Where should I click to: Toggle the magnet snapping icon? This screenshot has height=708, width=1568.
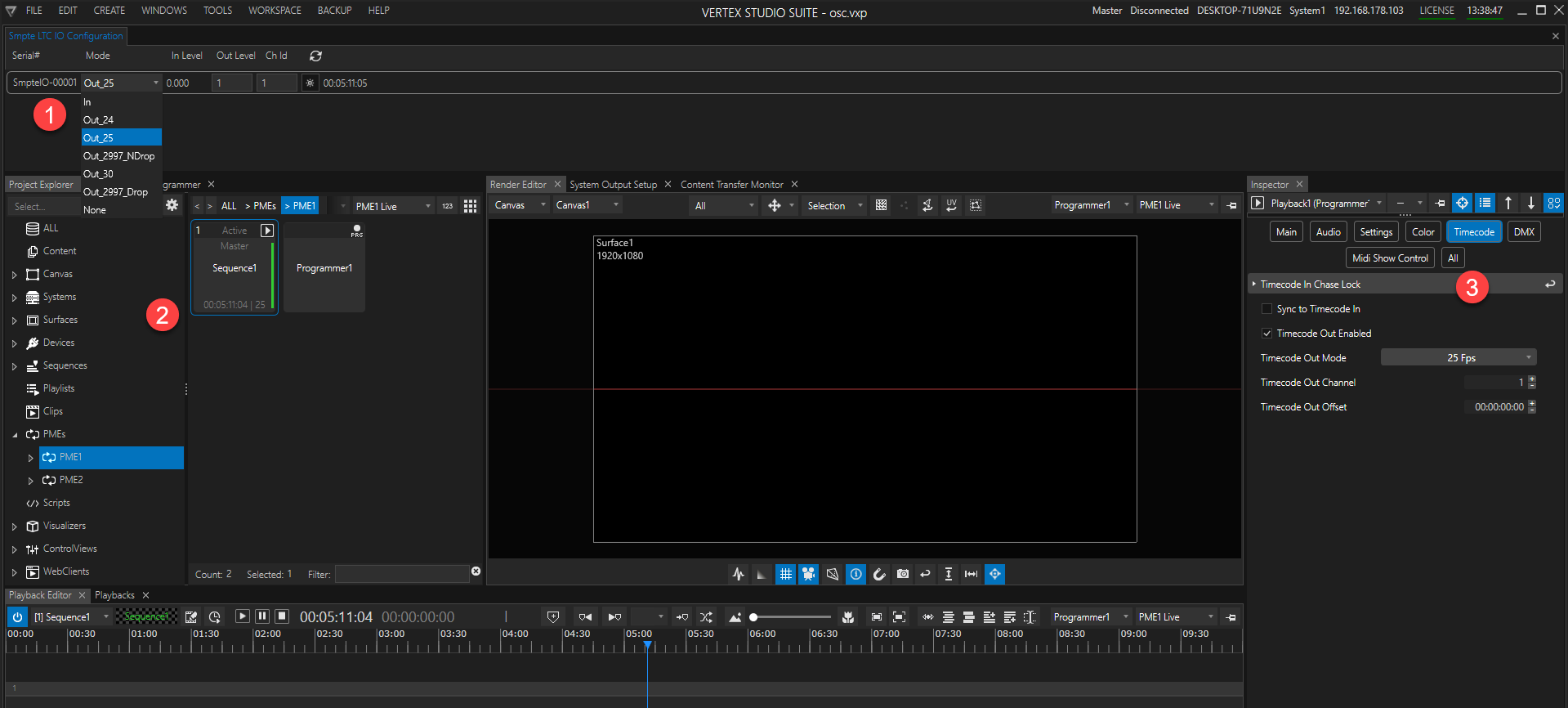tap(879, 574)
